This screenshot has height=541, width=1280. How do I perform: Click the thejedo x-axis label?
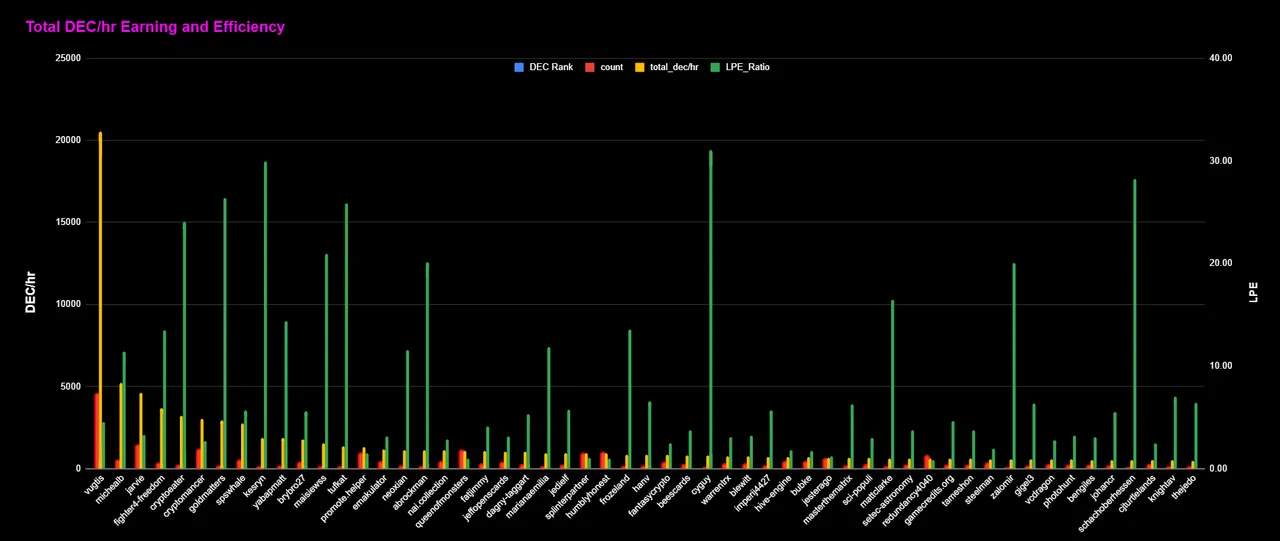(1185, 487)
